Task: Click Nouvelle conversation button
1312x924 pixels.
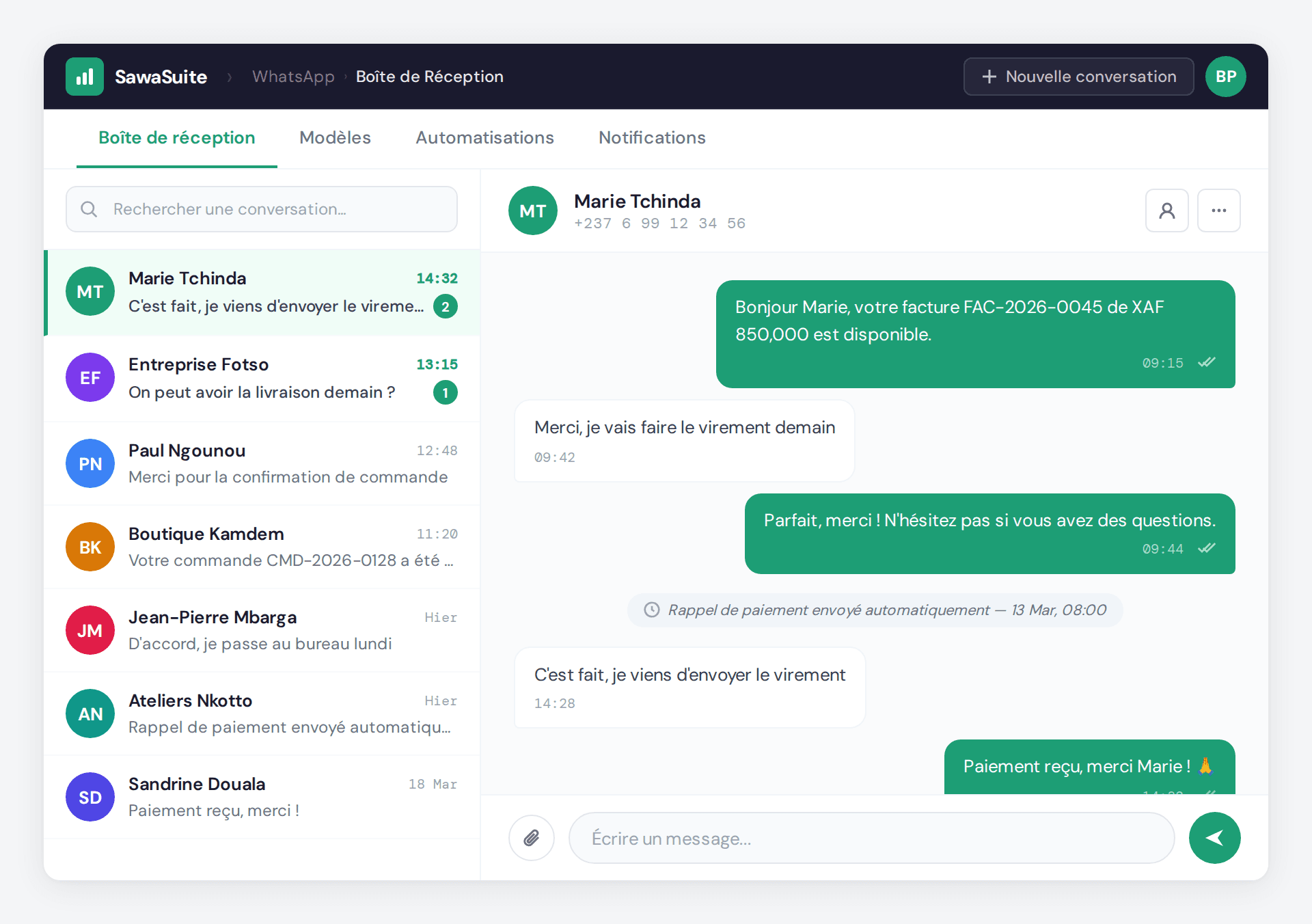Action: click(1078, 77)
